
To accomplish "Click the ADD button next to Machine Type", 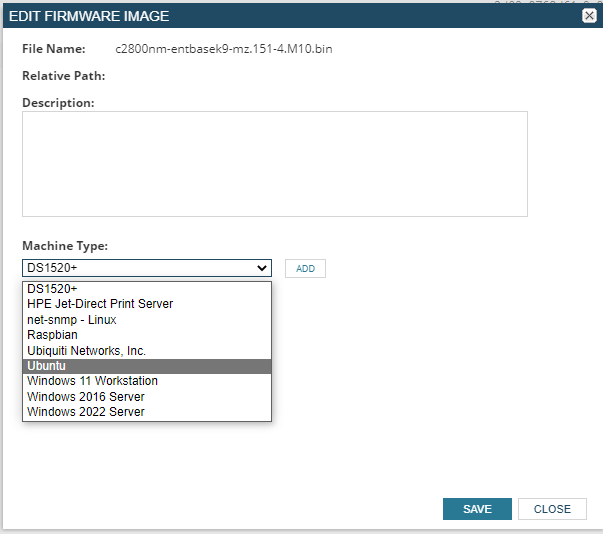I will coord(305,268).
